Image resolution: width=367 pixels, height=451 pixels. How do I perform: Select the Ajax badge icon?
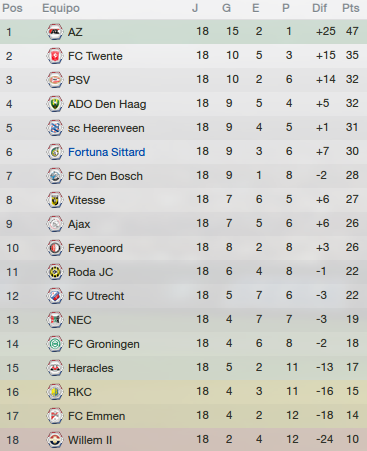click(x=55, y=224)
